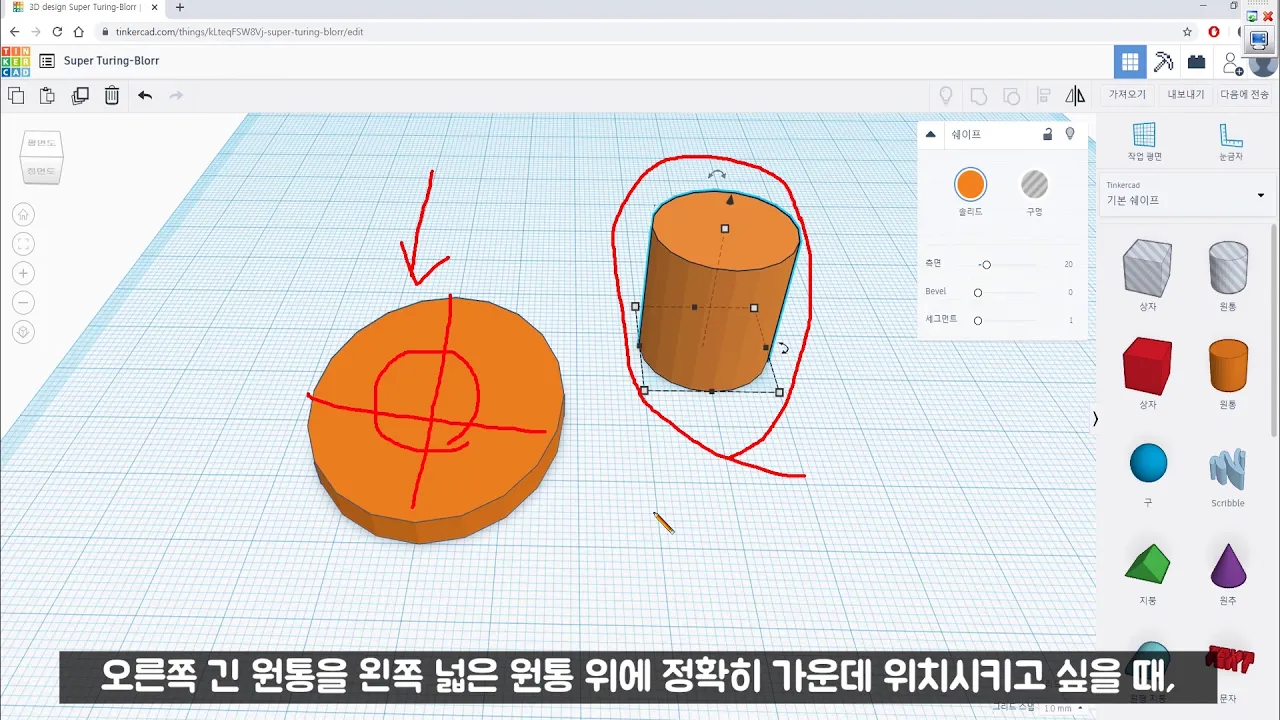Adjust the Segment slider handle
Viewport: 1280px width, 720px height.
[x=978, y=320]
